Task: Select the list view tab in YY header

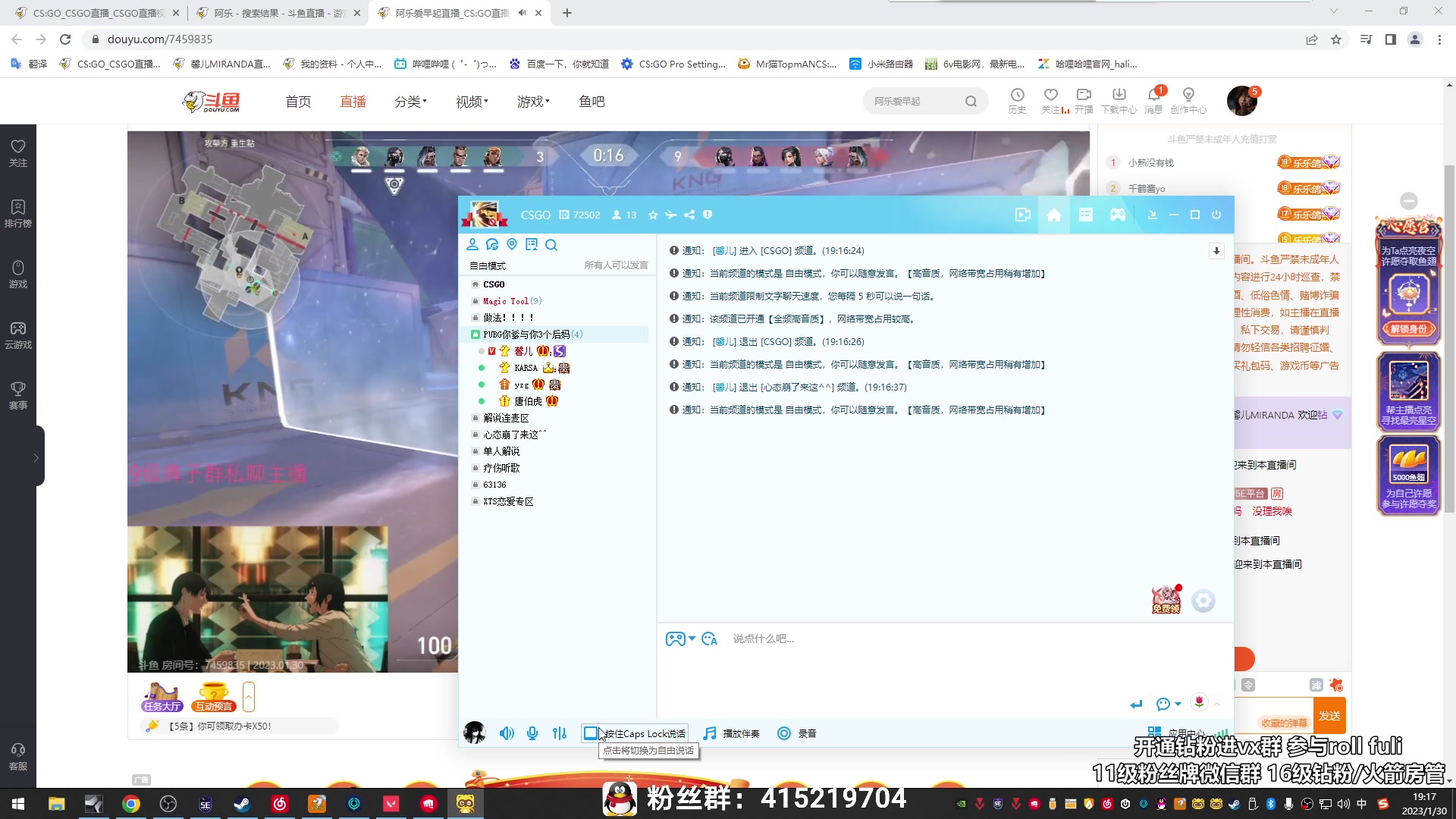Action: 1086,215
